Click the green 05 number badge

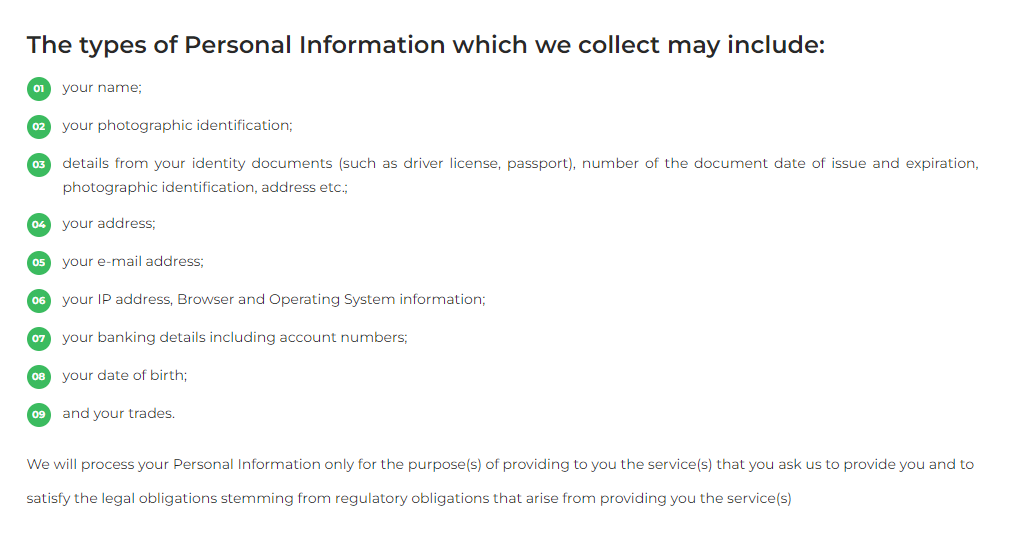38,263
